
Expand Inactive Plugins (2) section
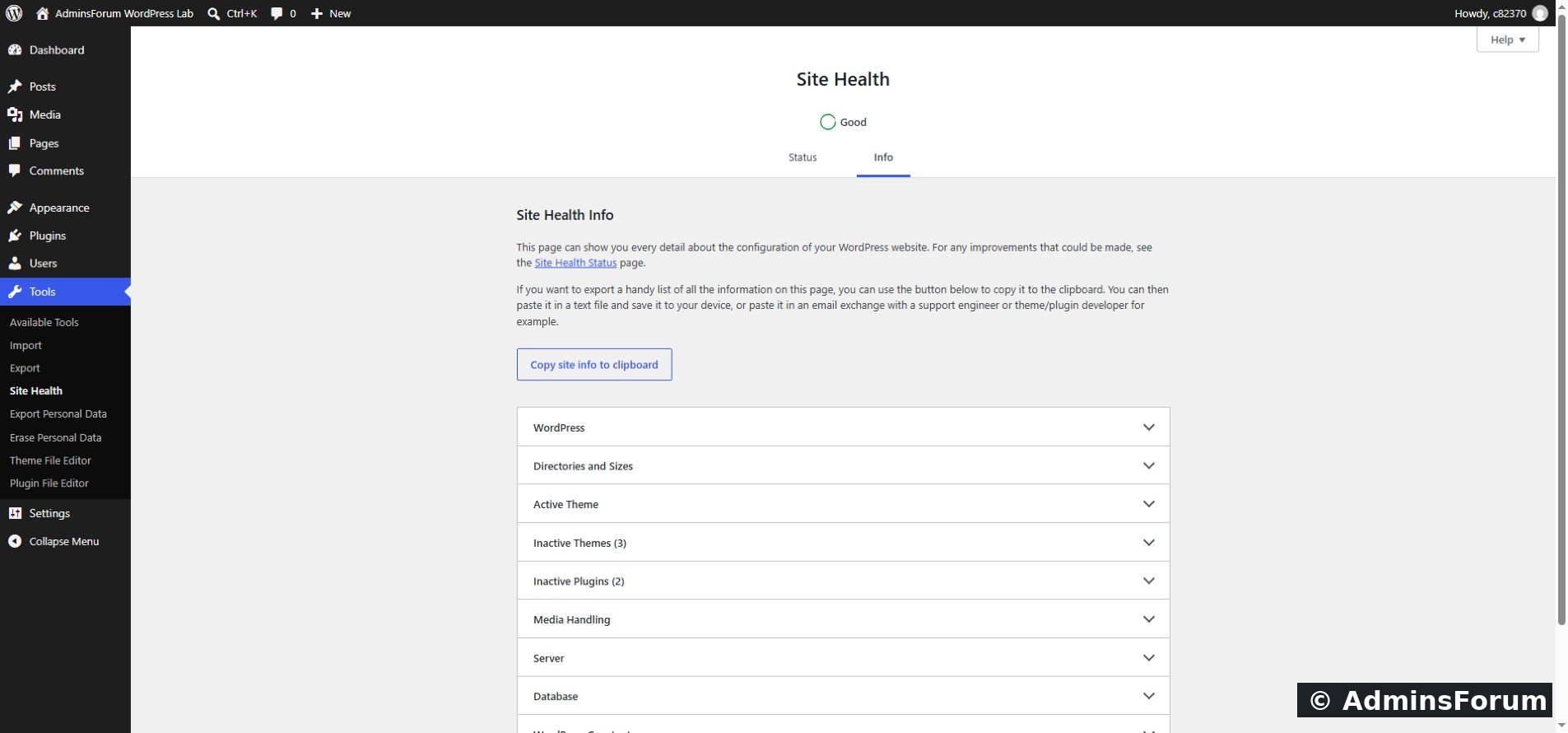click(843, 581)
